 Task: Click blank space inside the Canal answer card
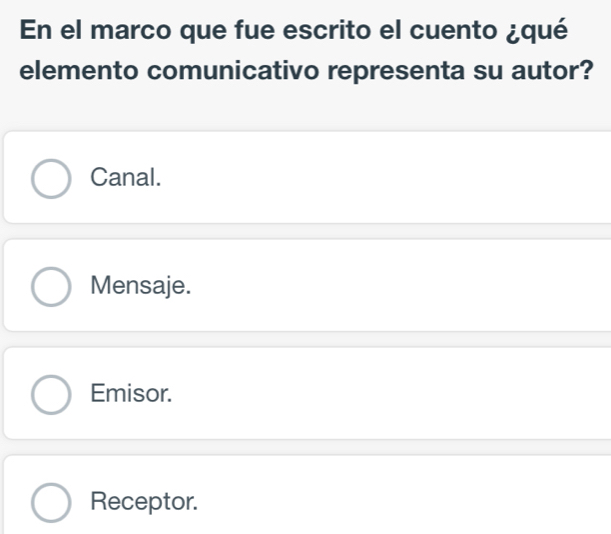click(400, 177)
